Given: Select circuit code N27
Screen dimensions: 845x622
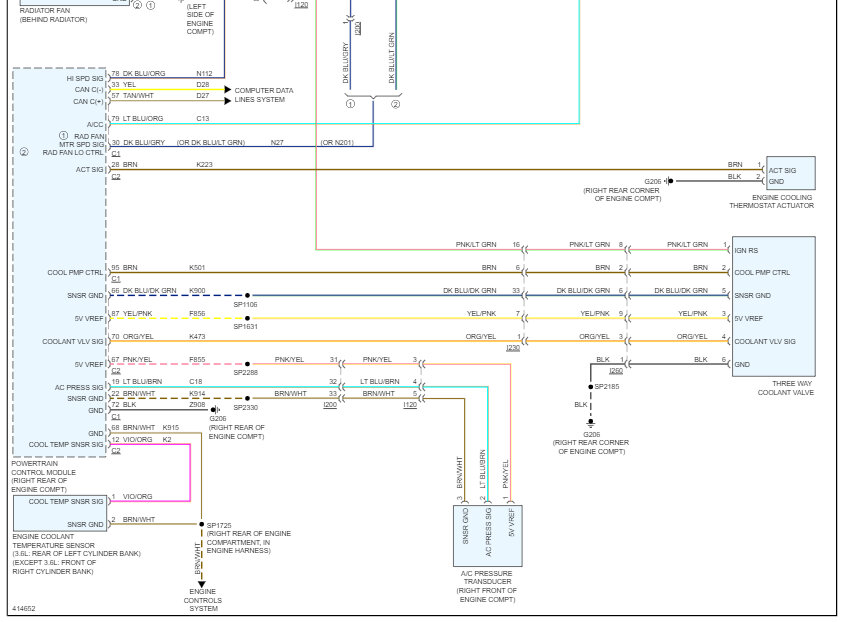Looking at the screenshot, I should [277, 142].
